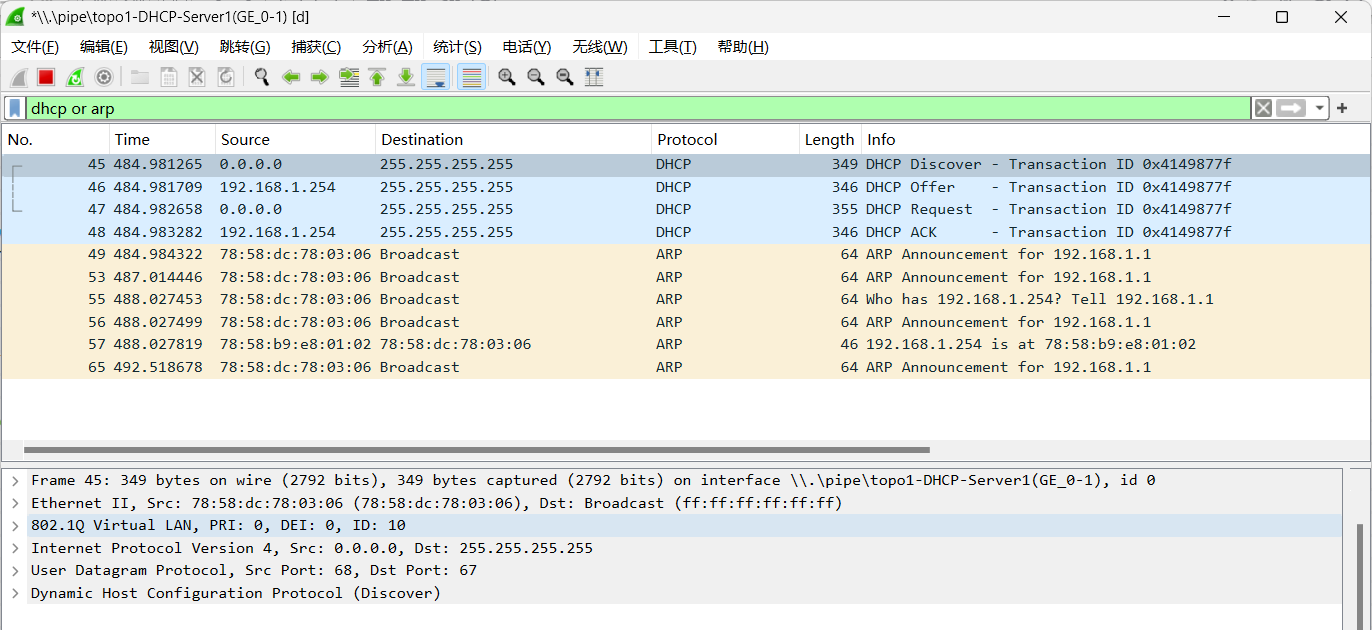Open the 统计 menu
Viewport: 1372px width, 630px height.
pos(457,46)
